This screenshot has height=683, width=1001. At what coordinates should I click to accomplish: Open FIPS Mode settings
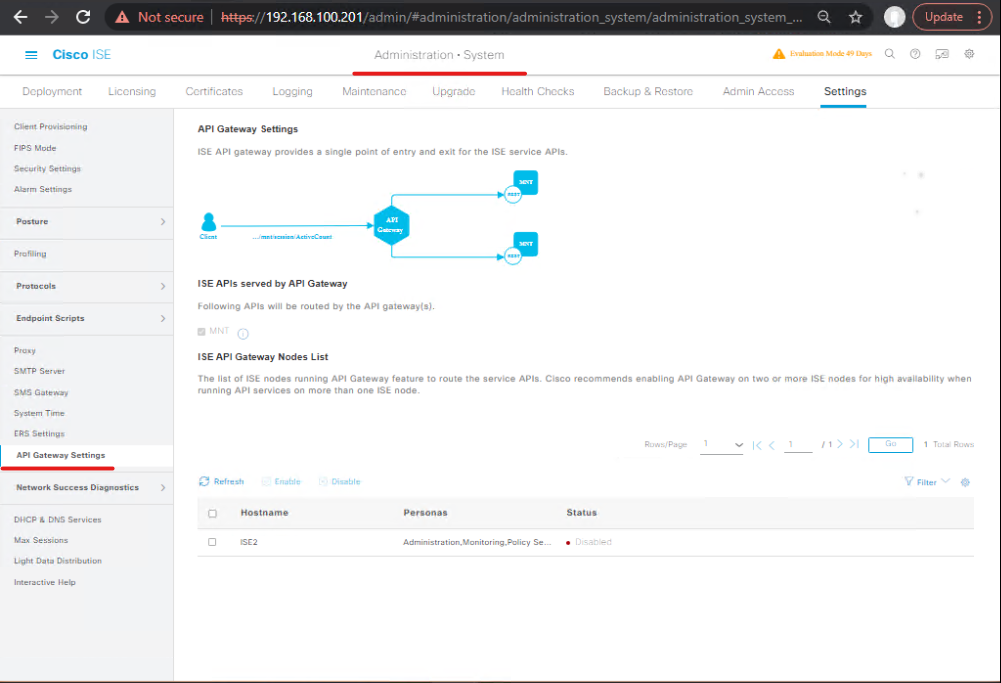(x=35, y=147)
